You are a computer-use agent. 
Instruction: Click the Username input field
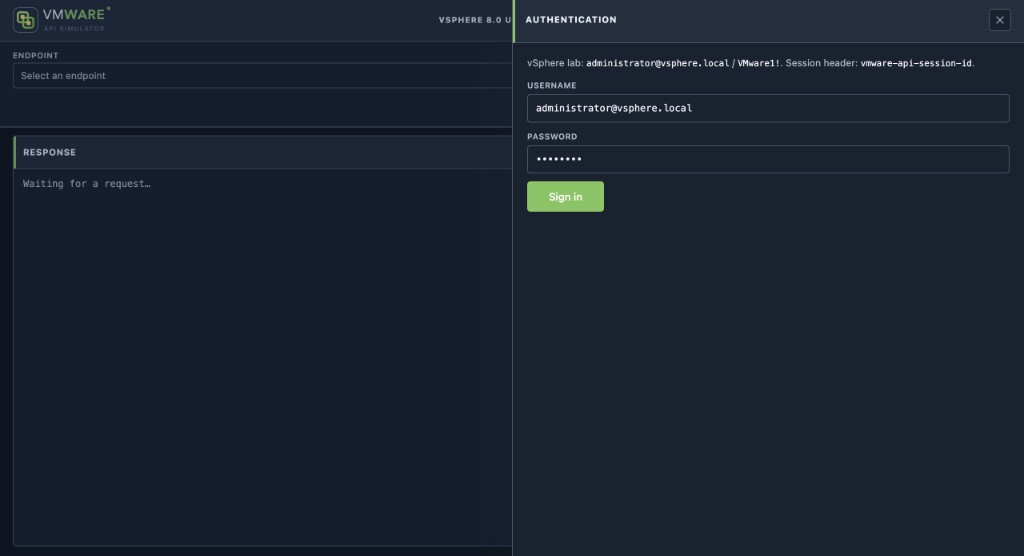(768, 108)
